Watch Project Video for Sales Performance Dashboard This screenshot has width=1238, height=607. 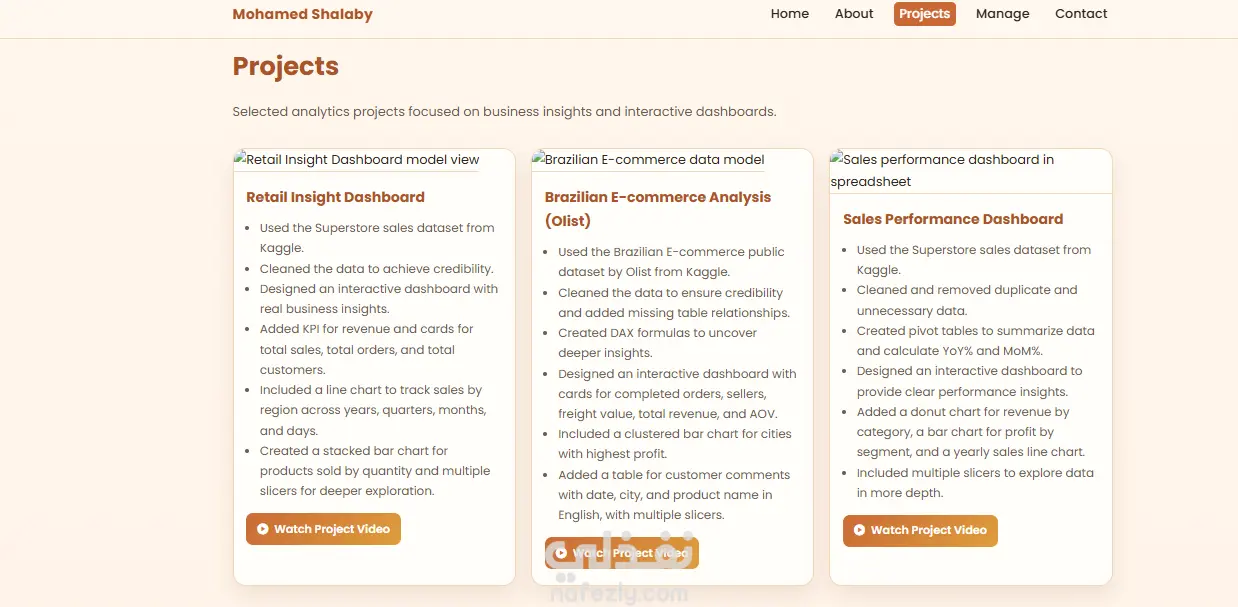click(x=920, y=530)
